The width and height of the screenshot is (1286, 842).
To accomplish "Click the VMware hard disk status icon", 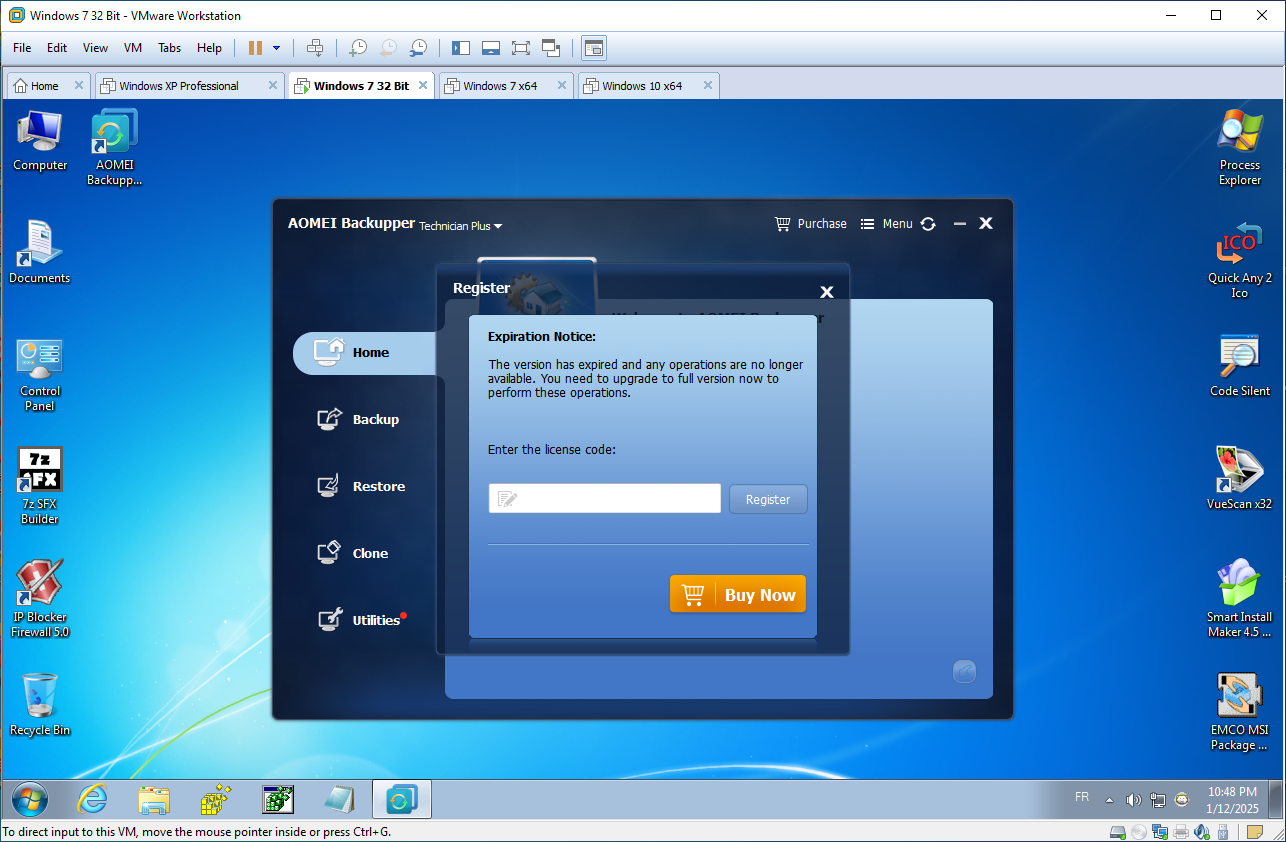I will tap(1118, 832).
